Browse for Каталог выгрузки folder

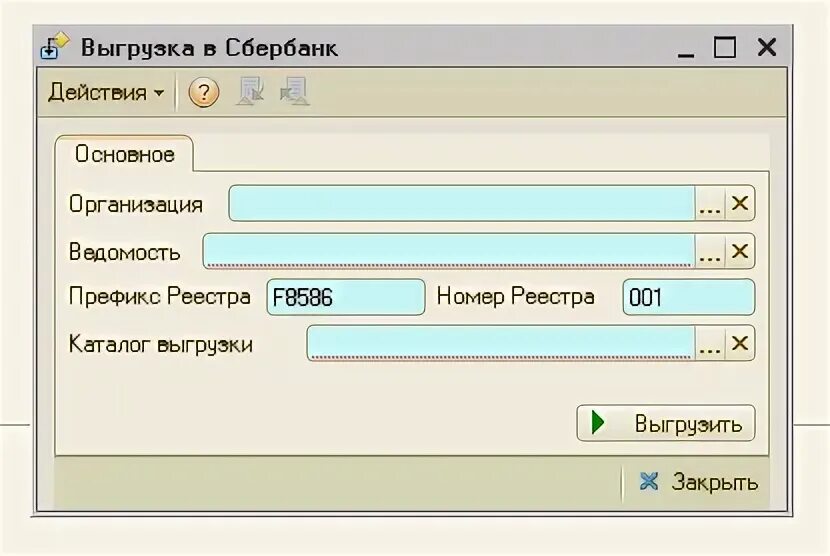[x=710, y=343]
